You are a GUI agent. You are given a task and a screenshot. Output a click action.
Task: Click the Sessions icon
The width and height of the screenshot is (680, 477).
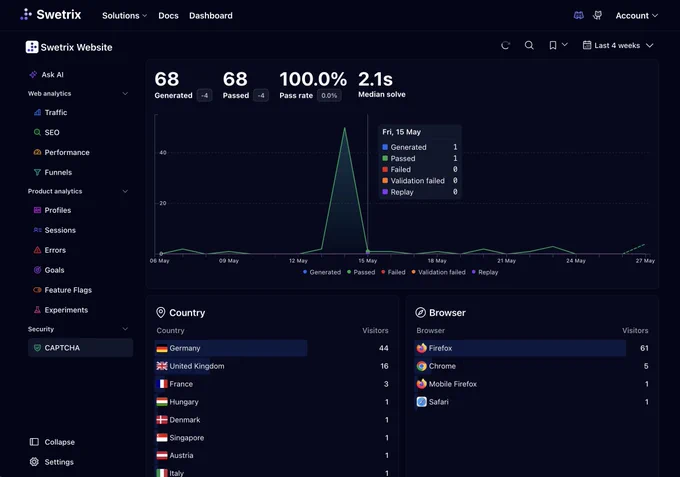37,230
